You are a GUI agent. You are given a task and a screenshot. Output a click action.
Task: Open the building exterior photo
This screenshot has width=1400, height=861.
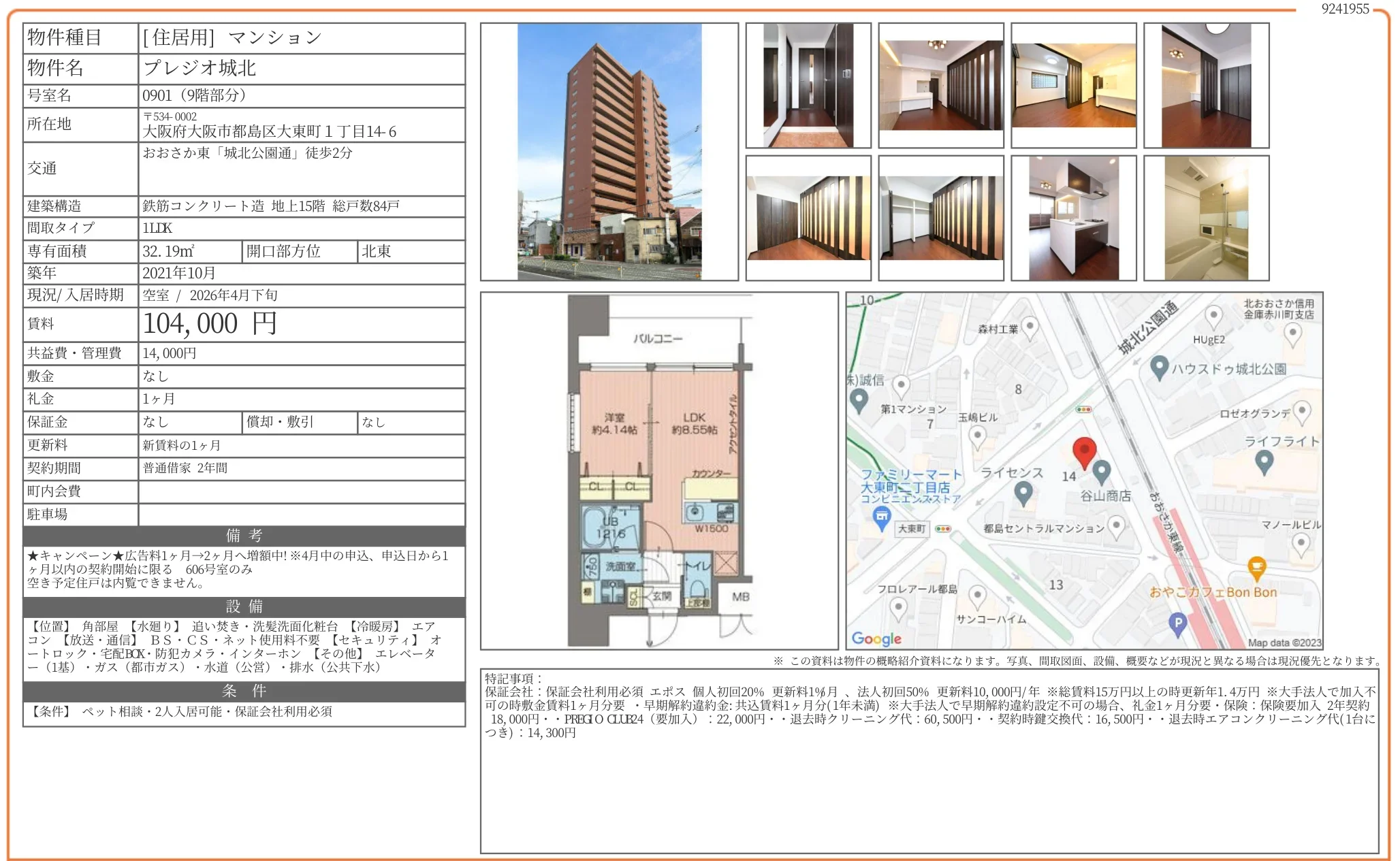[609, 152]
